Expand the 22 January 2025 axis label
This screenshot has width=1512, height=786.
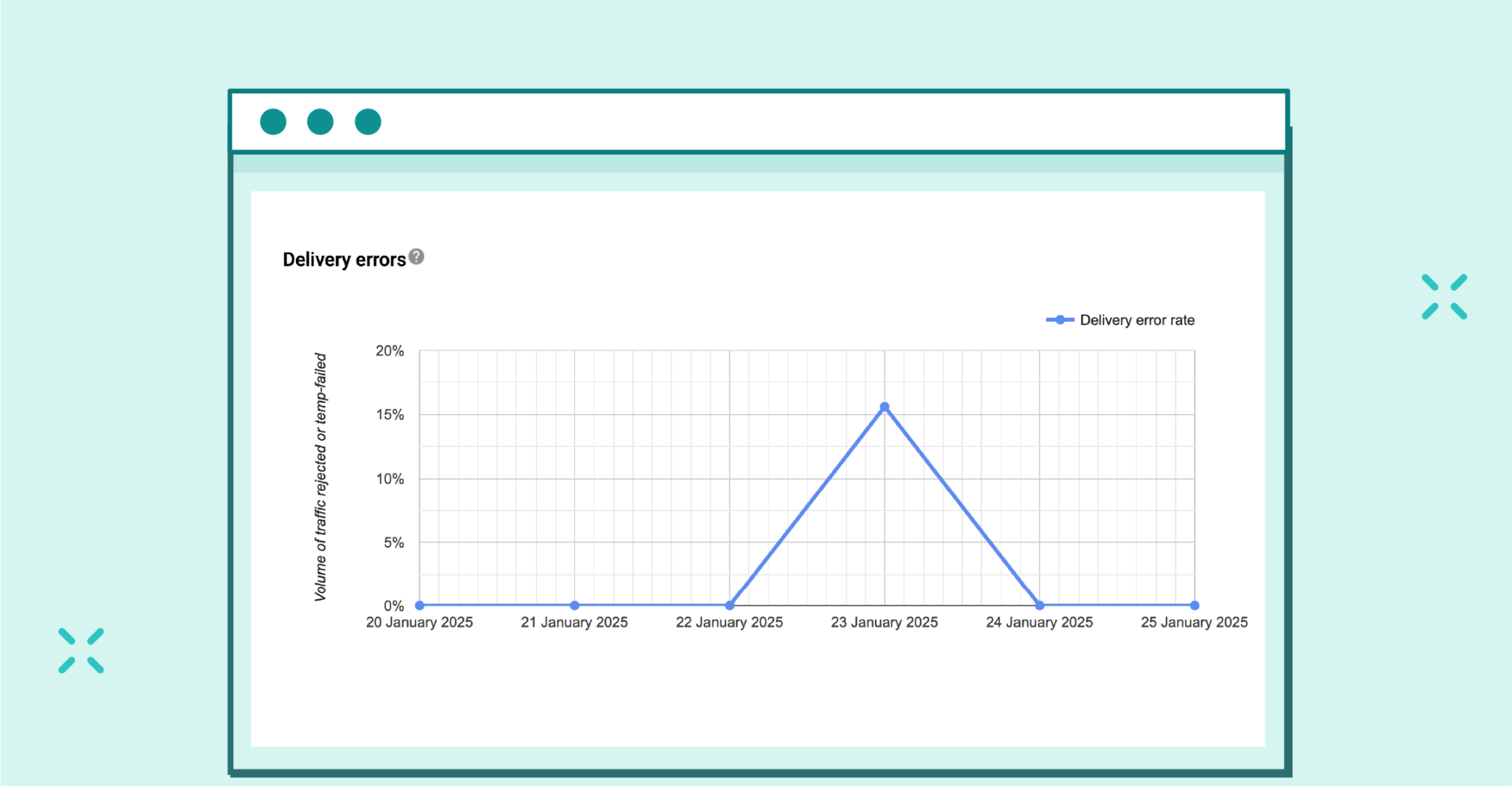tap(729, 622)
